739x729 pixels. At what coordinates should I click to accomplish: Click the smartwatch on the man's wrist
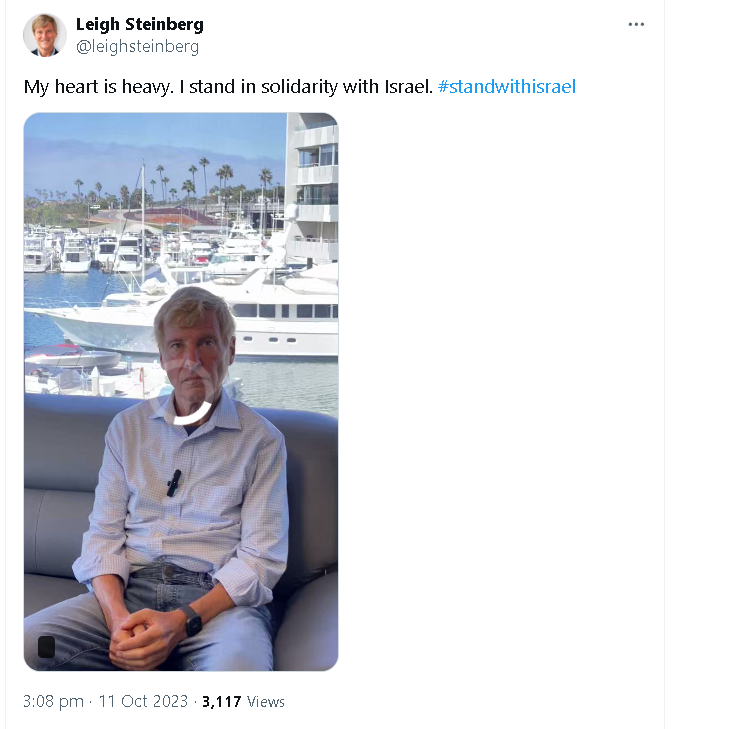pos(192,621)
